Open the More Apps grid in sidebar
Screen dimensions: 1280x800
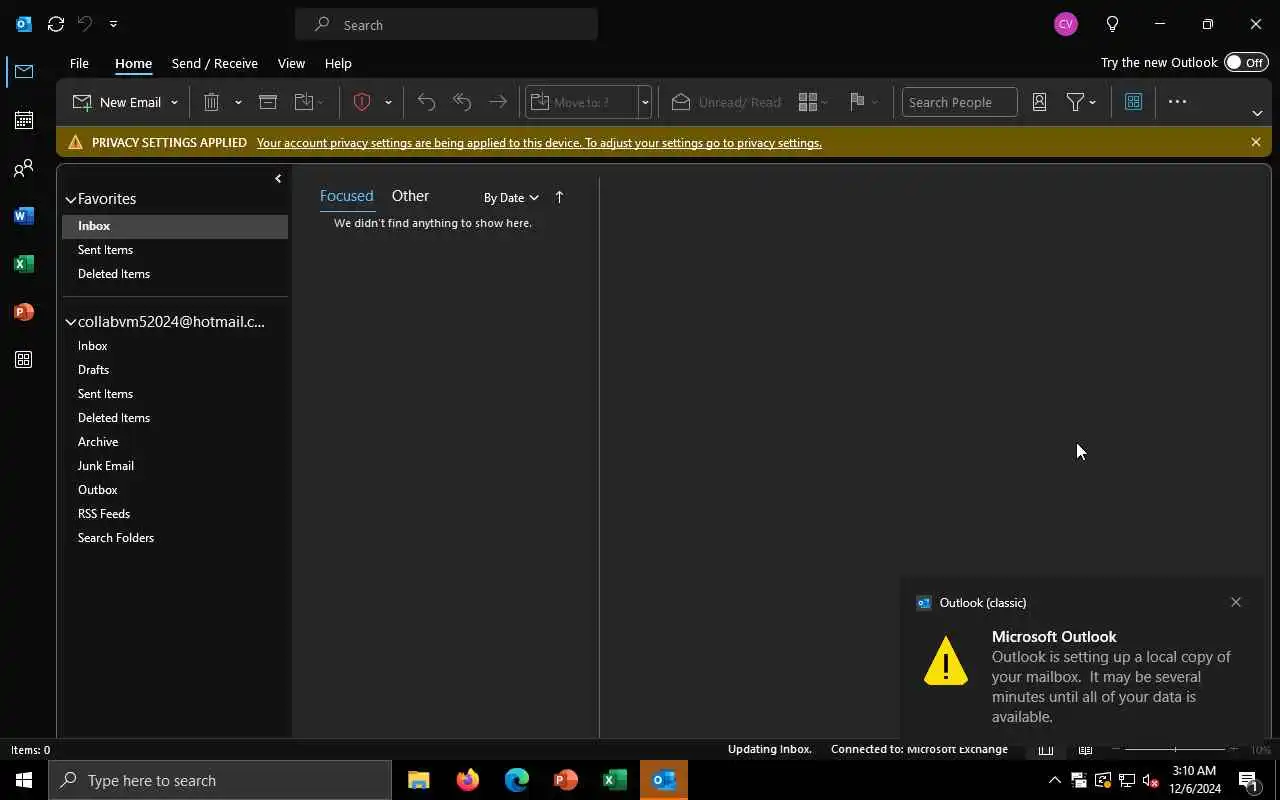coord(24,360)
